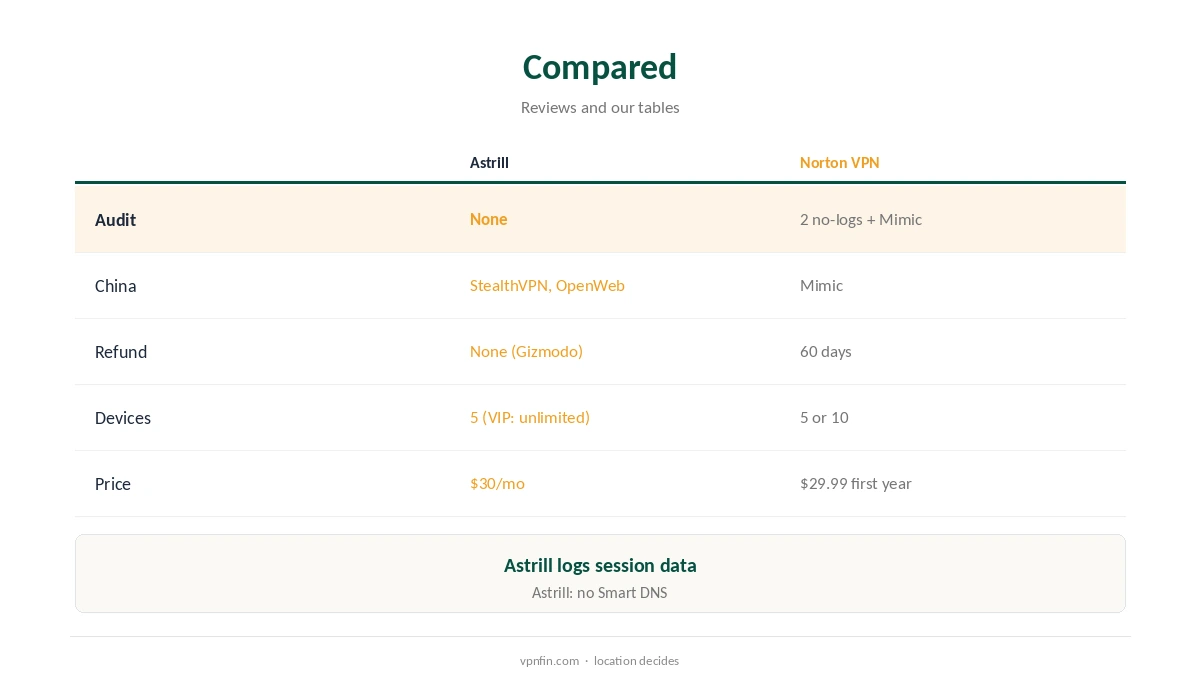Click 'Astrill: no Smart DNS' note
This screenshot has width=1200, height=680.
tap(600, 593)
